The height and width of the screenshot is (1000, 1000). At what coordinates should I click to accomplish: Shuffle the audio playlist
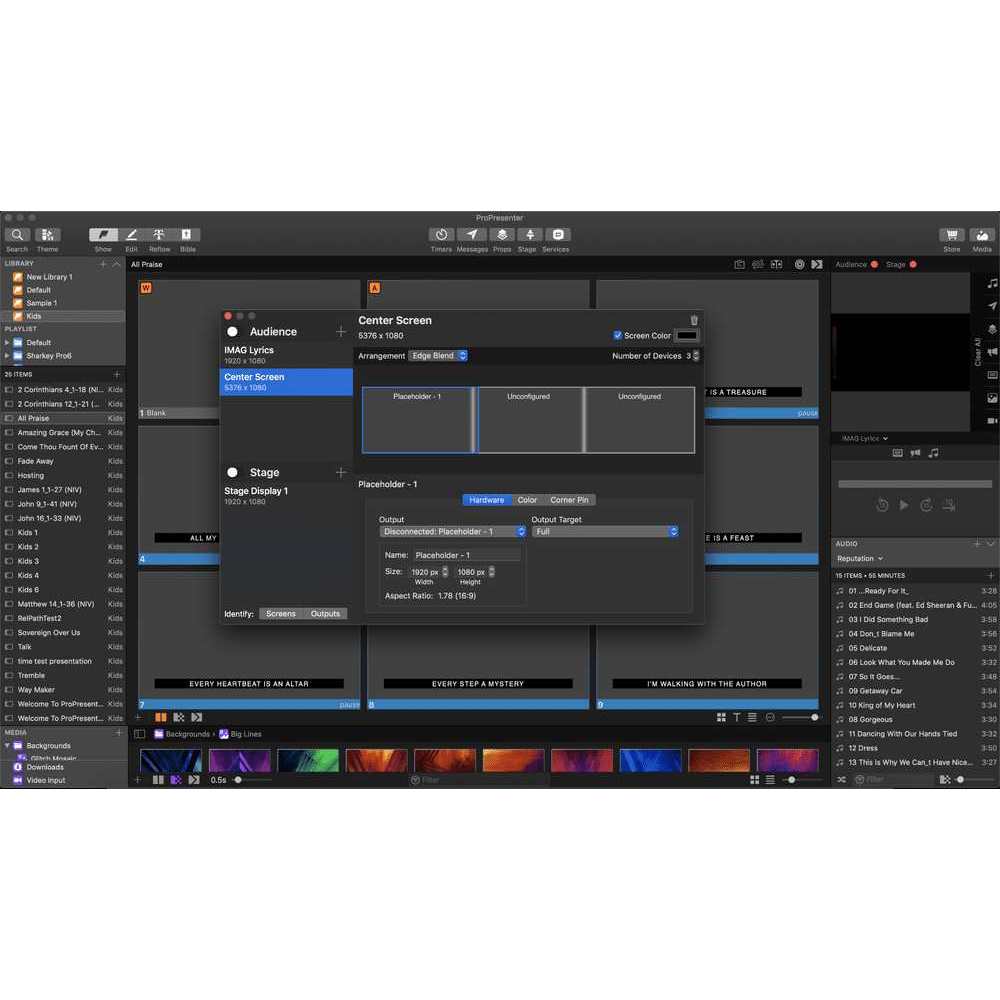(841, 780)
